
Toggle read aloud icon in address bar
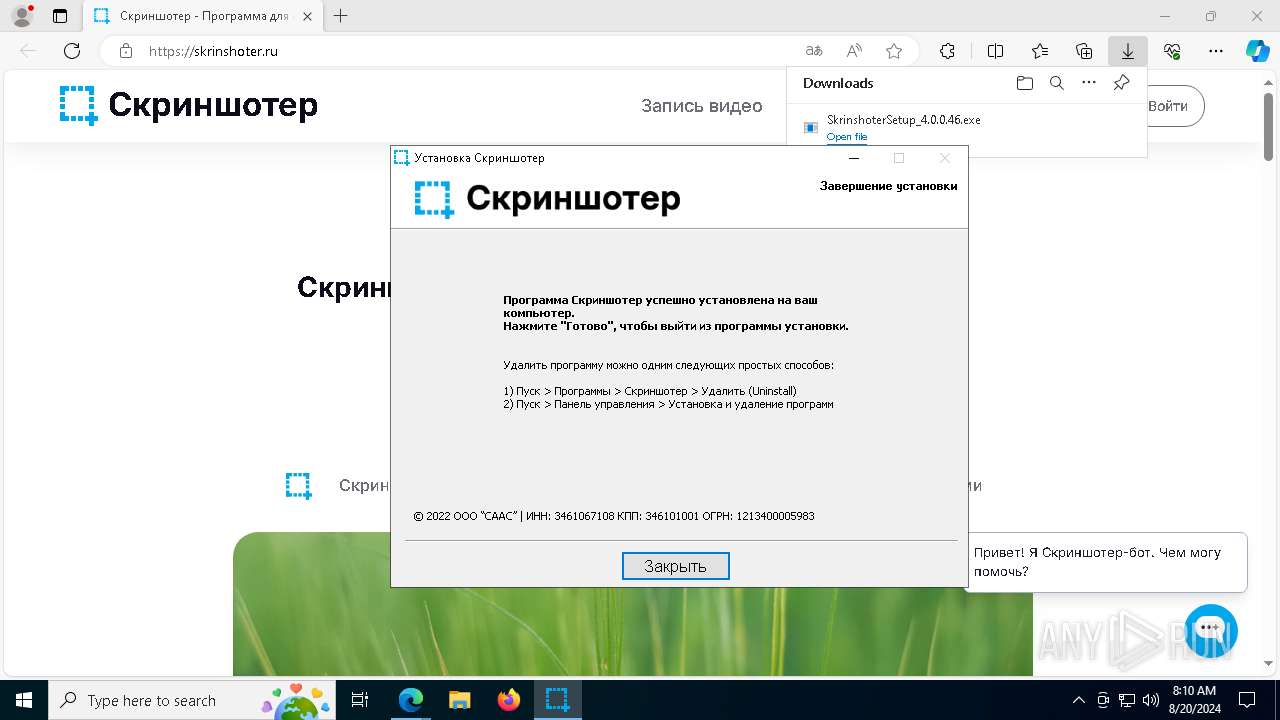(854, 51)
